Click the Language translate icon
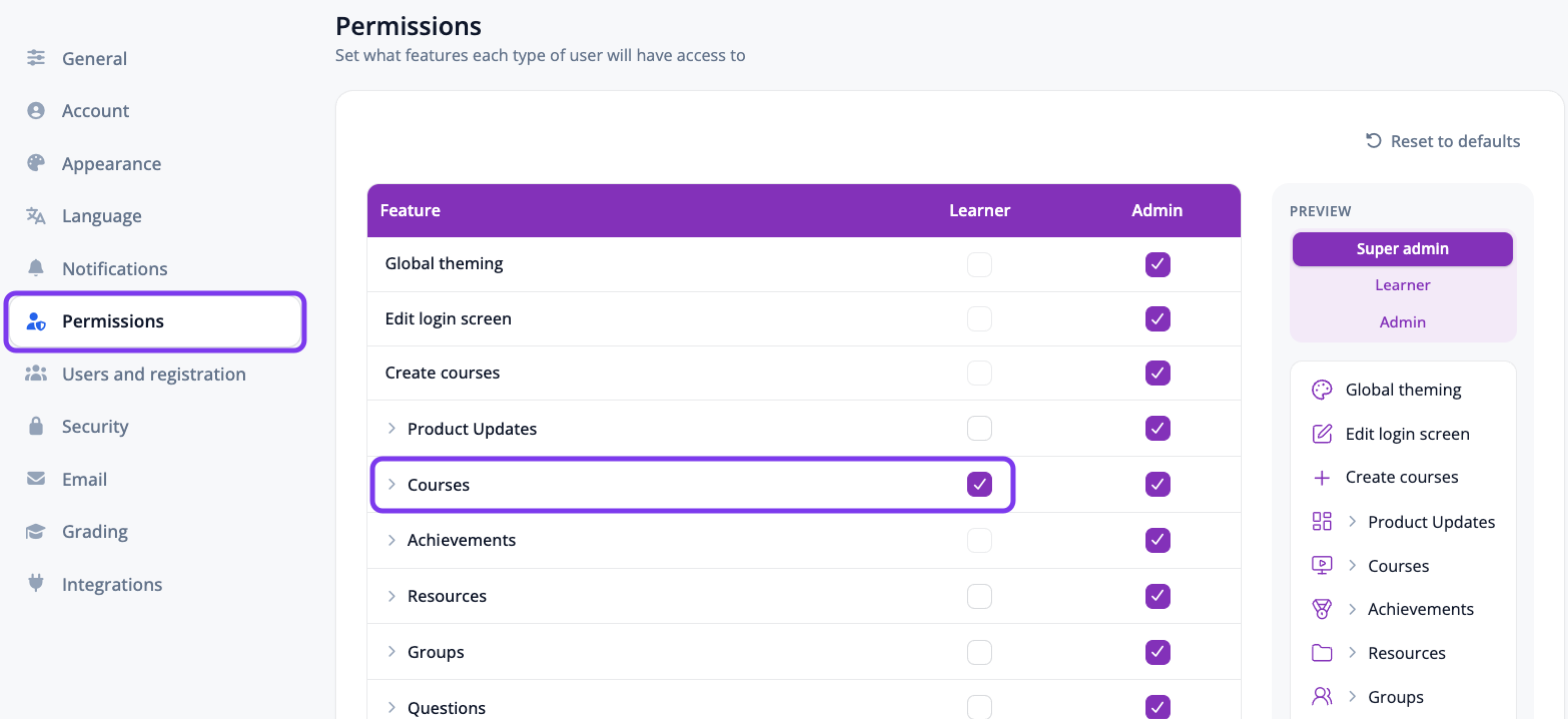Screen dimensions: 1568x719 pyautogui.click(x=36, y=216)
